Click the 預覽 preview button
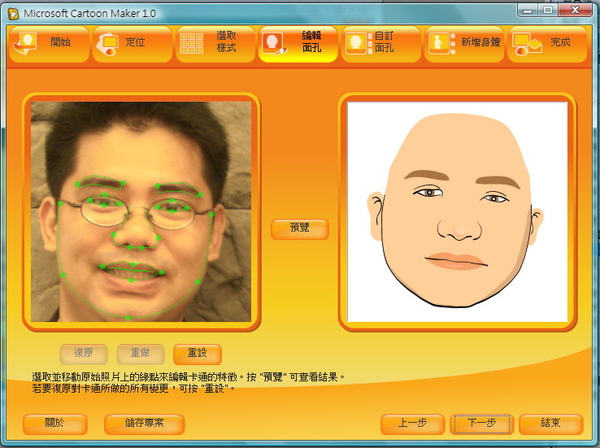Screen dimensions: 600x448 coord(300,229)
